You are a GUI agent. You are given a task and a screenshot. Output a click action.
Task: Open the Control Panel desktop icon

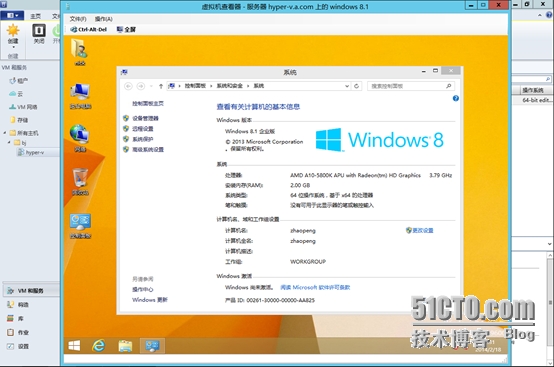coord(81,225)
